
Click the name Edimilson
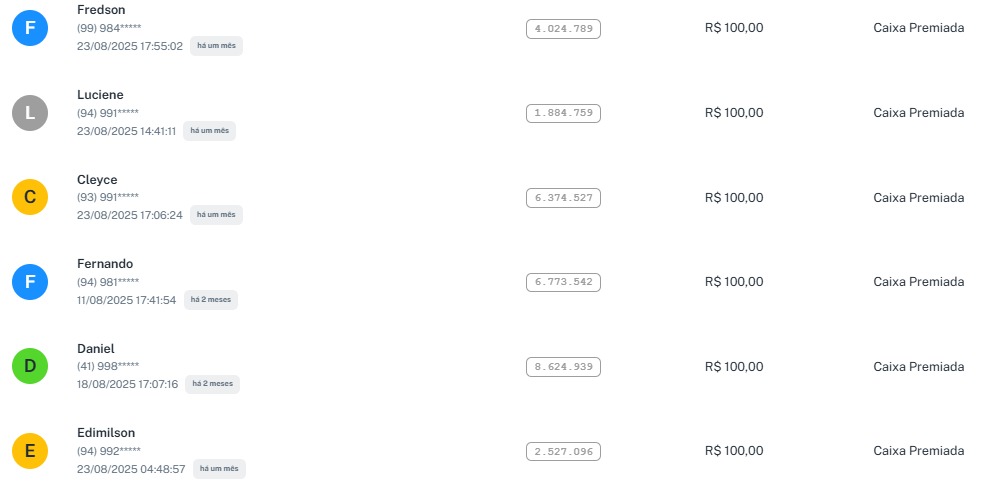point(107,433)
